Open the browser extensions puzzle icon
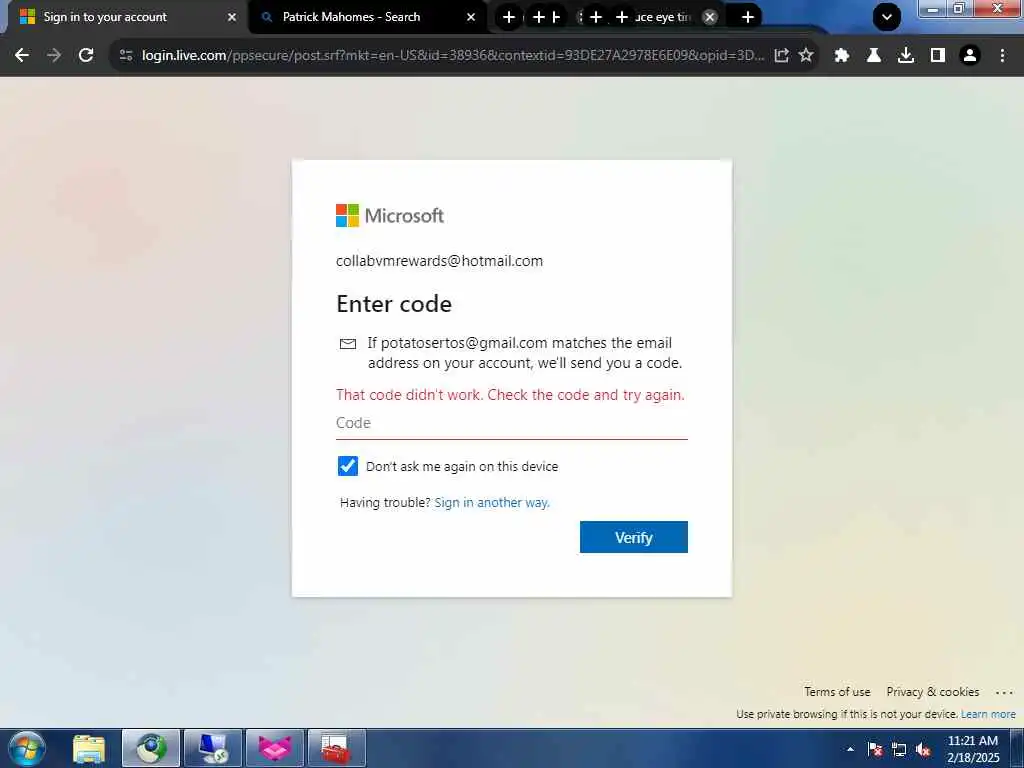1024x768 pixels. click(x=842, y=56)
